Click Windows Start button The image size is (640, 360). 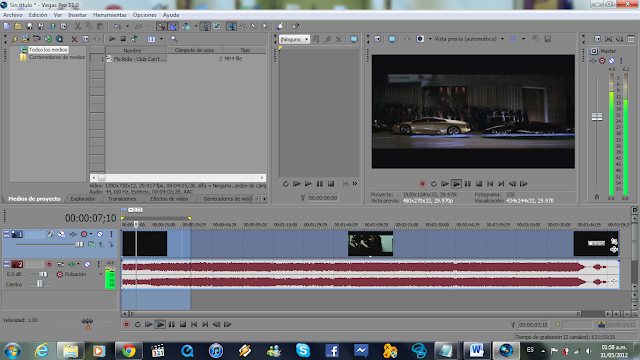point(12,351)
